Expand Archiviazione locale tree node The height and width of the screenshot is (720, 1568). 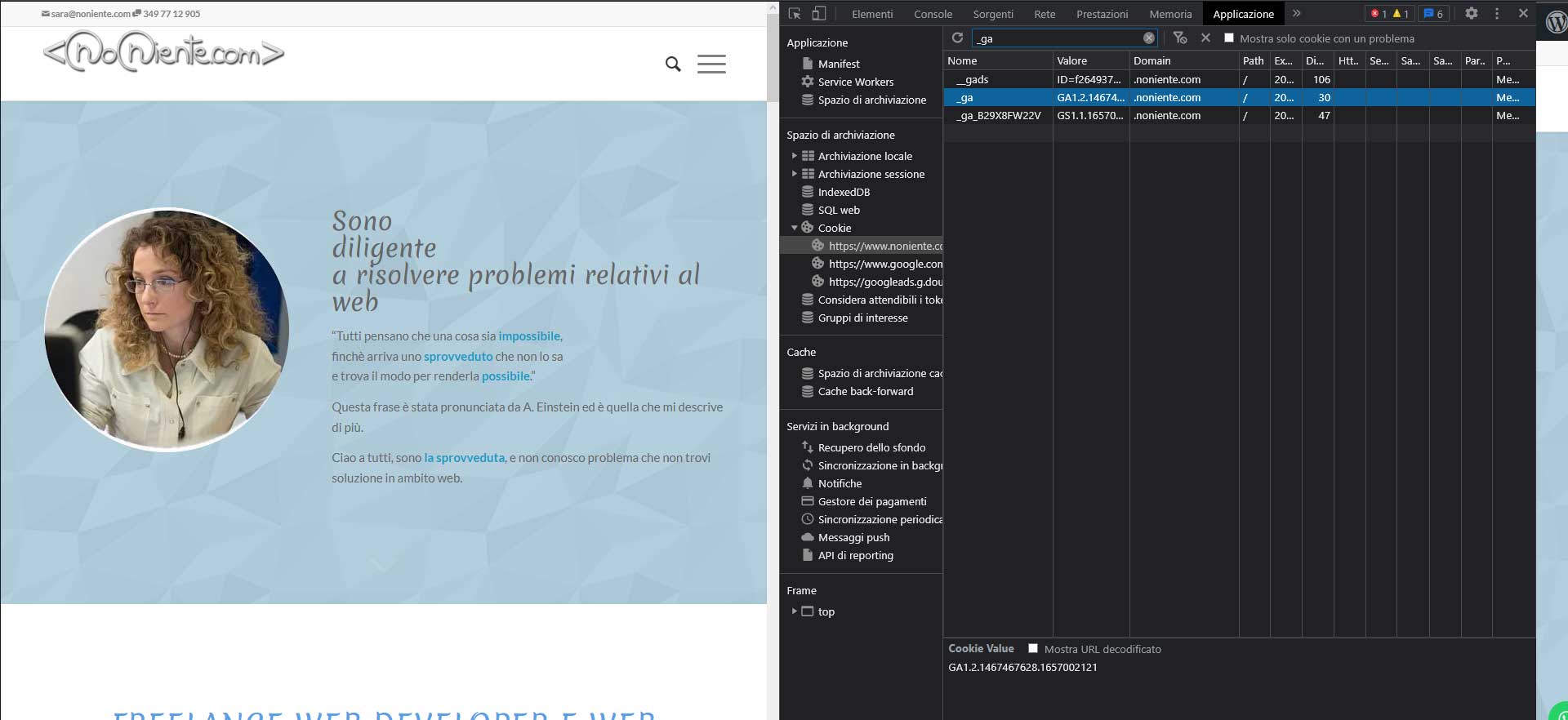(794, 156)
